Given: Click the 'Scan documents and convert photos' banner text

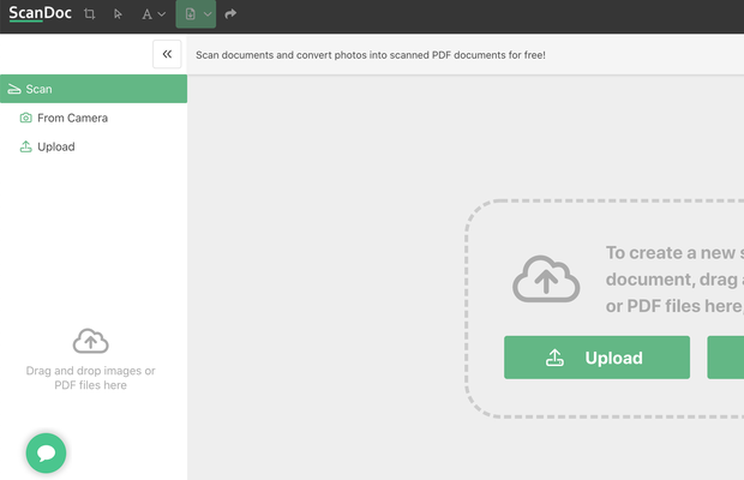Looking at the screenshot, I should (371, 55).
